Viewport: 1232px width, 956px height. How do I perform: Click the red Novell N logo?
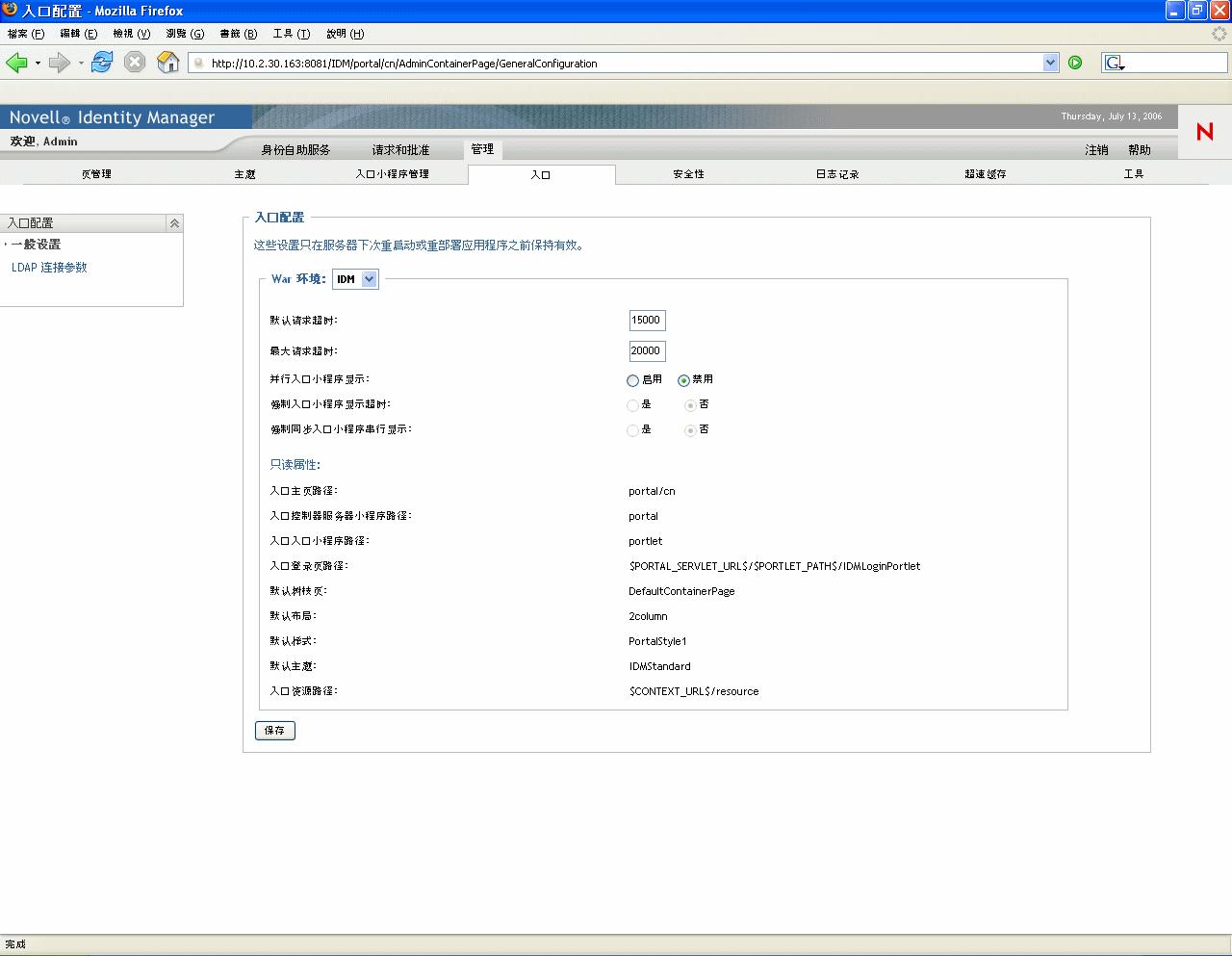1205,131
